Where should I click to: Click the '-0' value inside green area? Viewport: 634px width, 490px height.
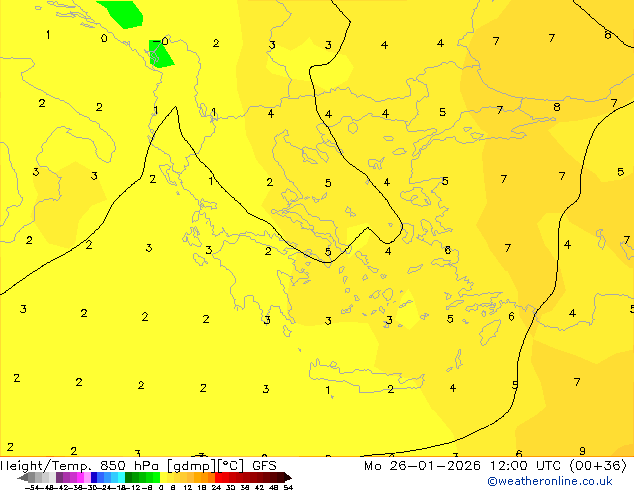pos(161,41)
